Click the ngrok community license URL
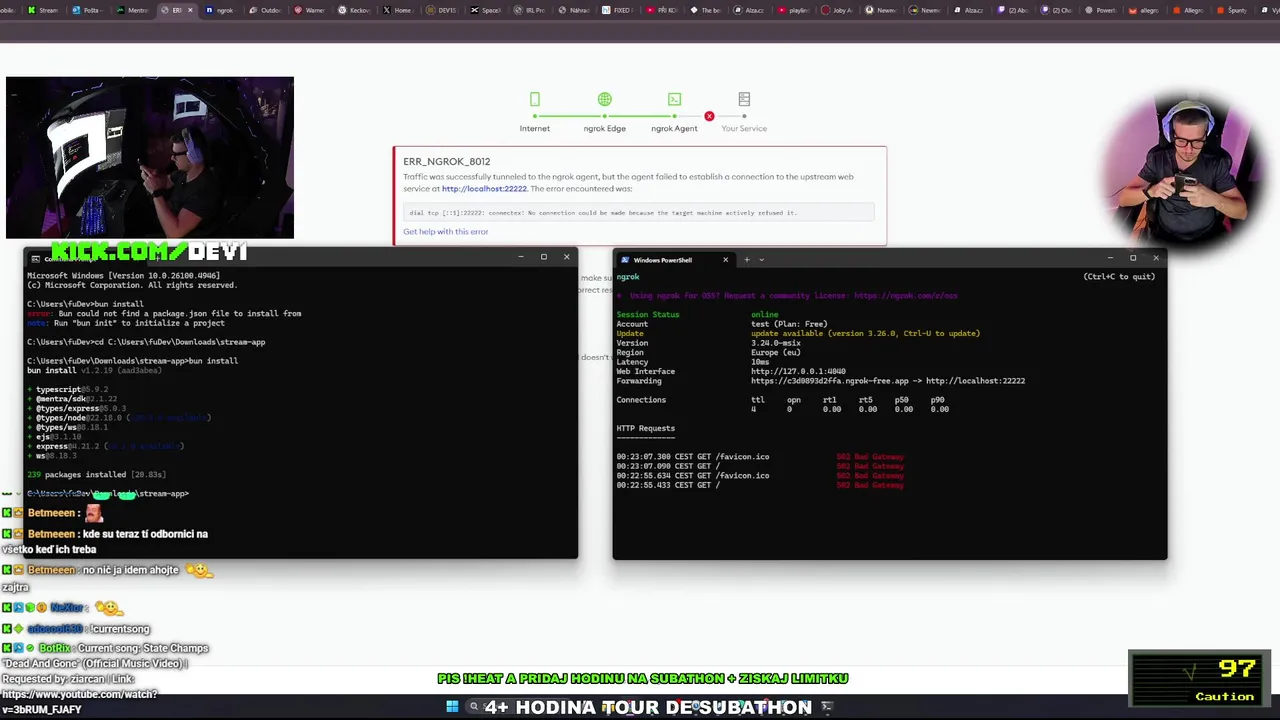Screen dimensions: 1280x720 tap(906, 296)
